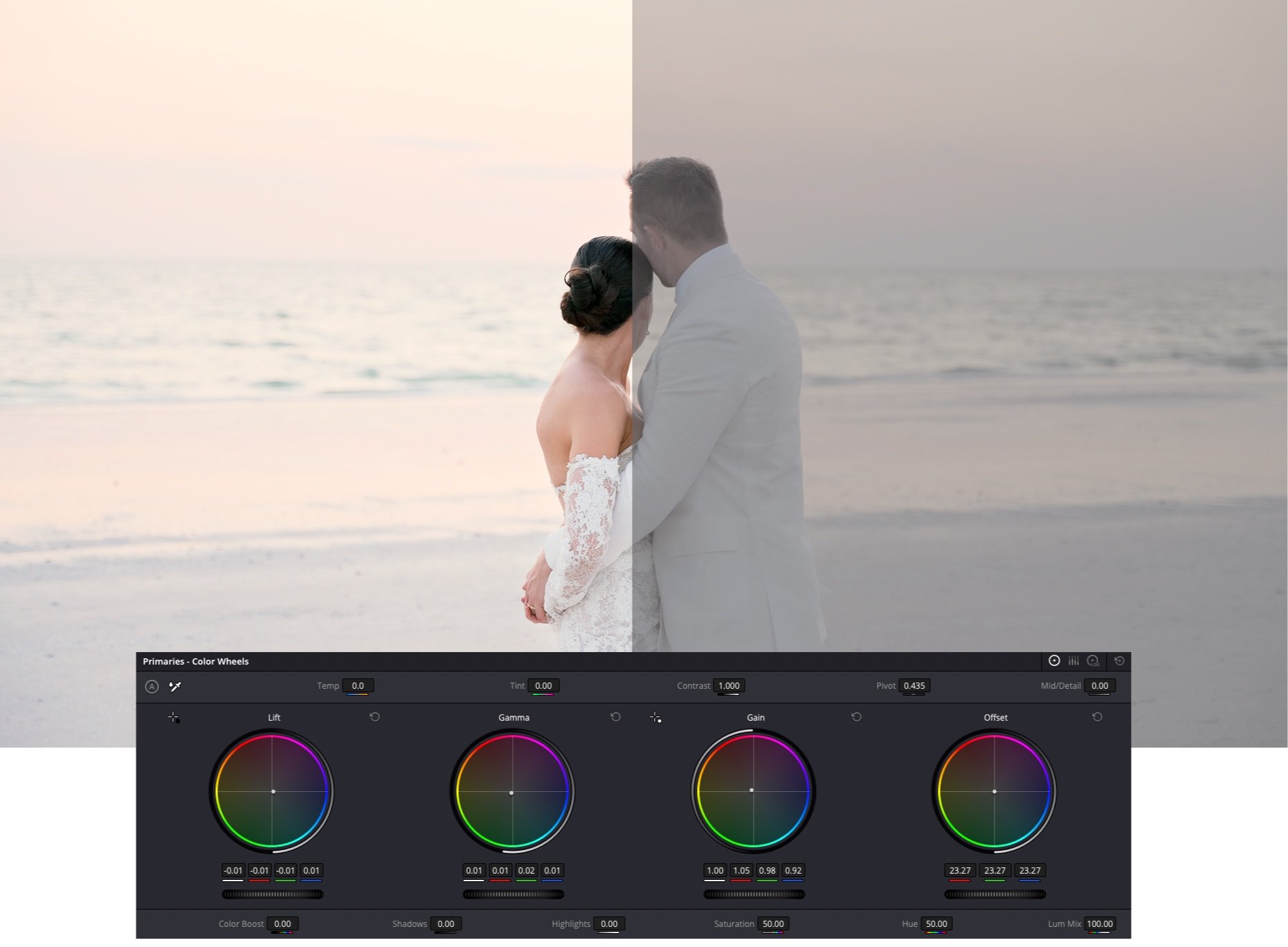
Task: Switch to Color Bars mode icon
Action: coord(1073,661)
